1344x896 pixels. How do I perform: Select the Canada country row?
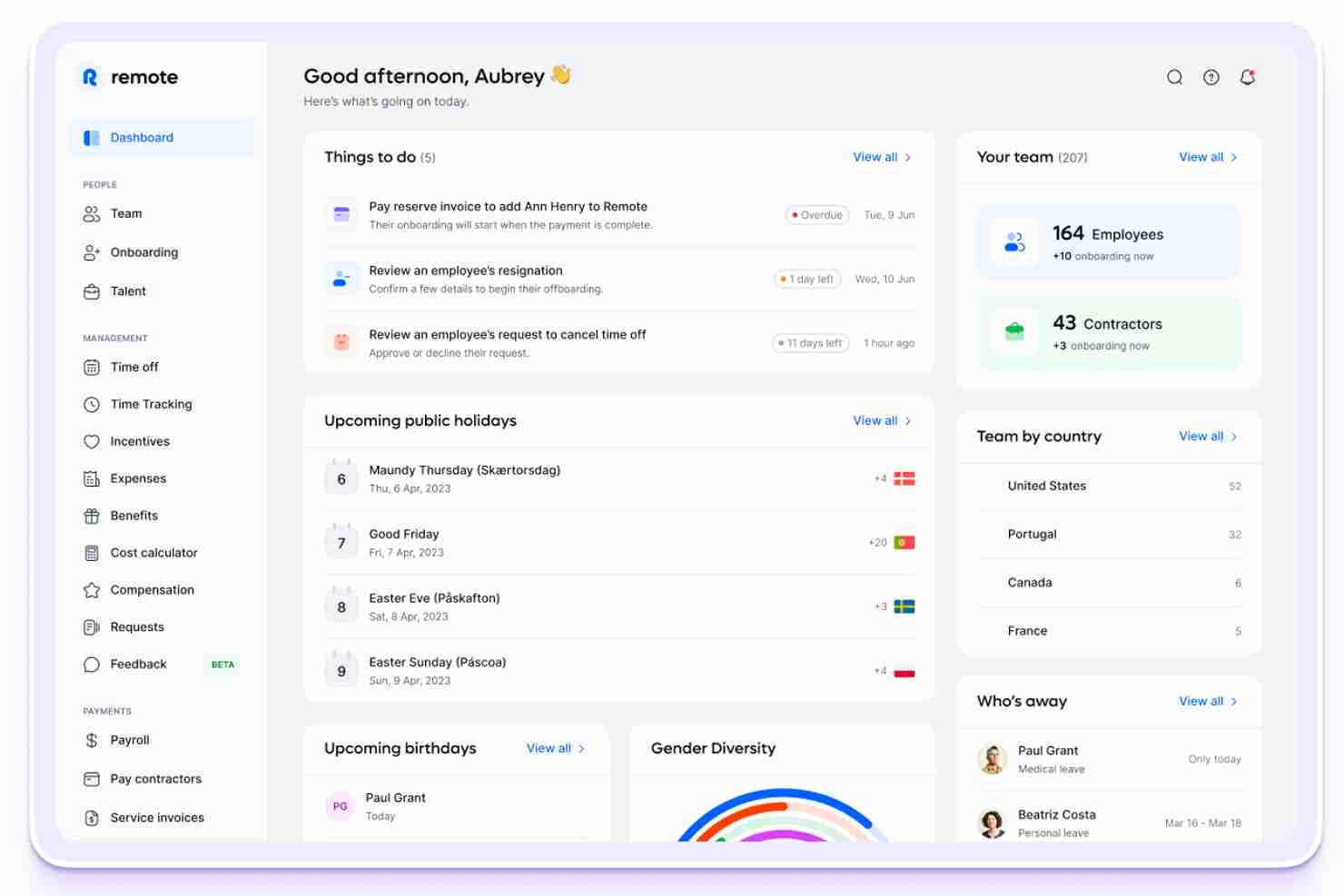pyautogui.click(x=1109, y=583)
